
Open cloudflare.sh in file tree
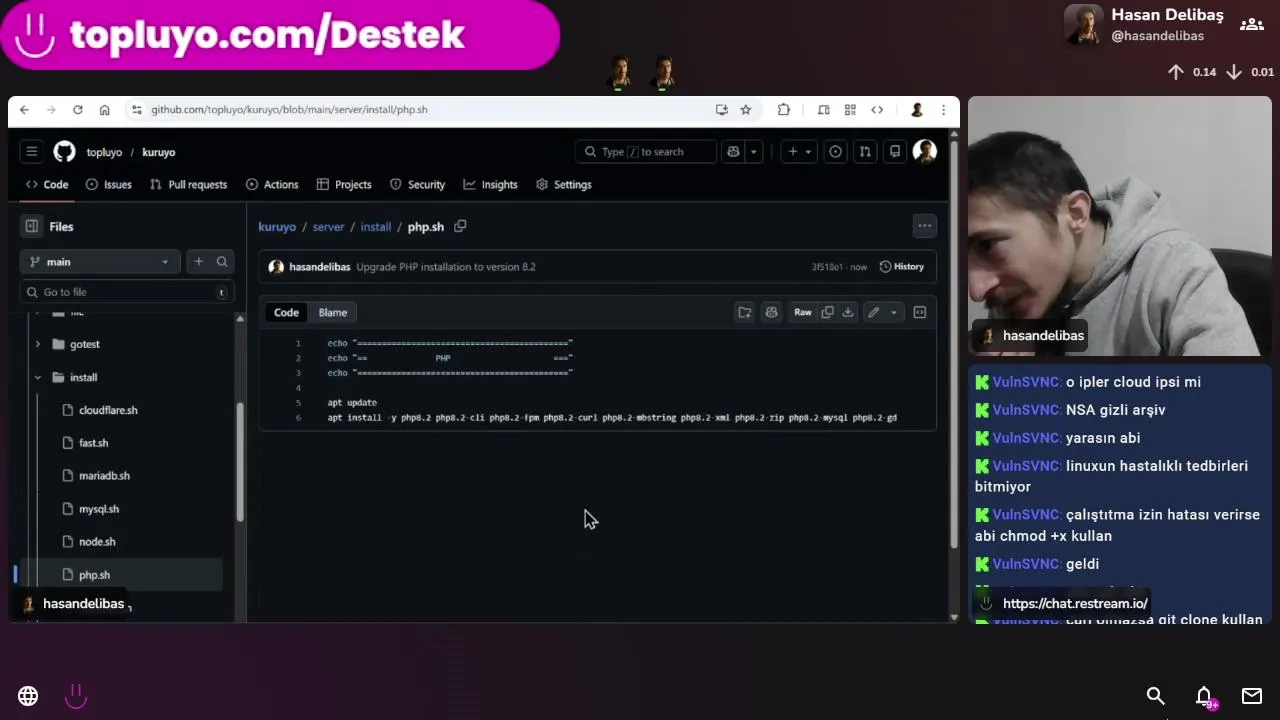pyautogui.click(x=108, y=410)
